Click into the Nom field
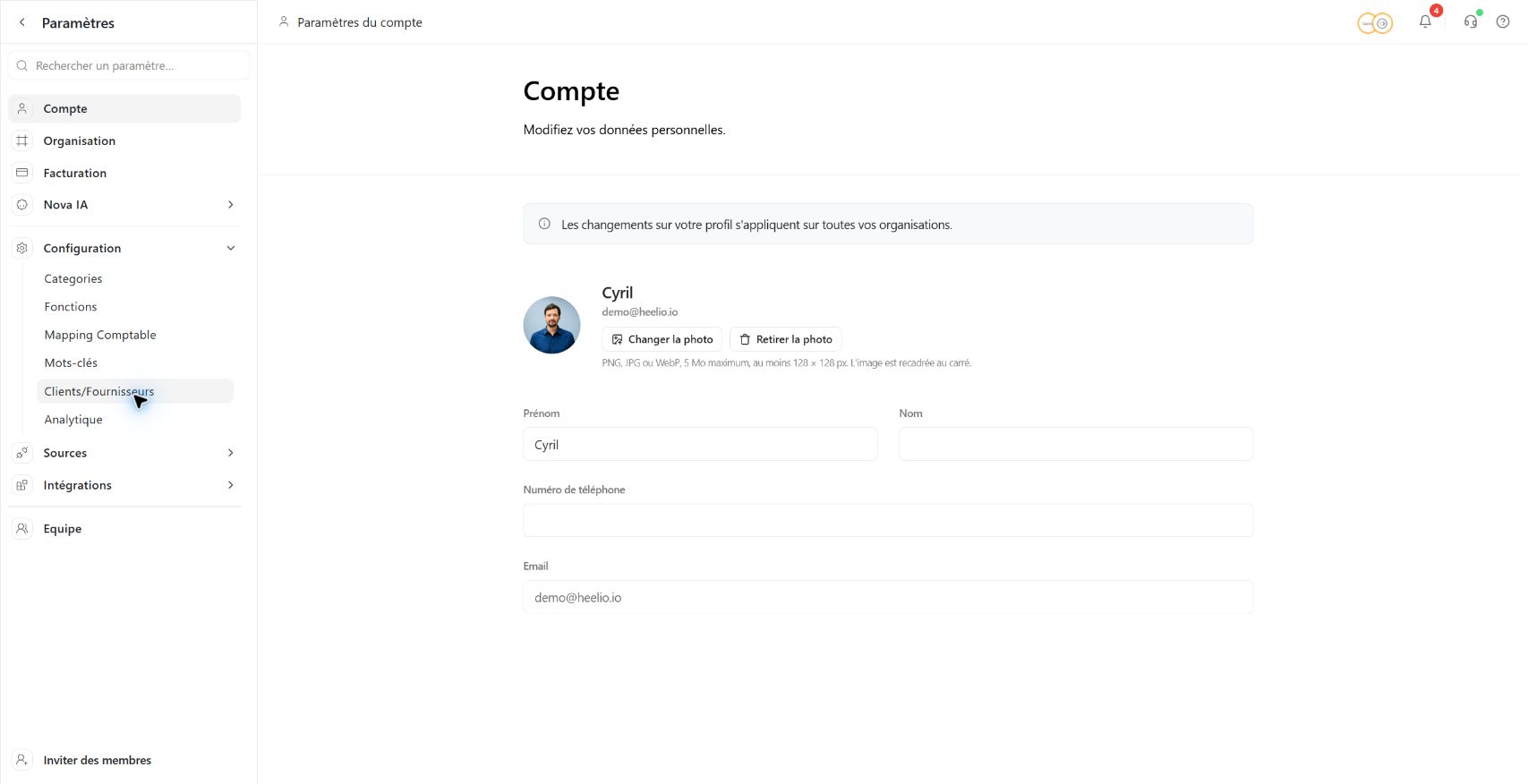 pos(1076,444)
